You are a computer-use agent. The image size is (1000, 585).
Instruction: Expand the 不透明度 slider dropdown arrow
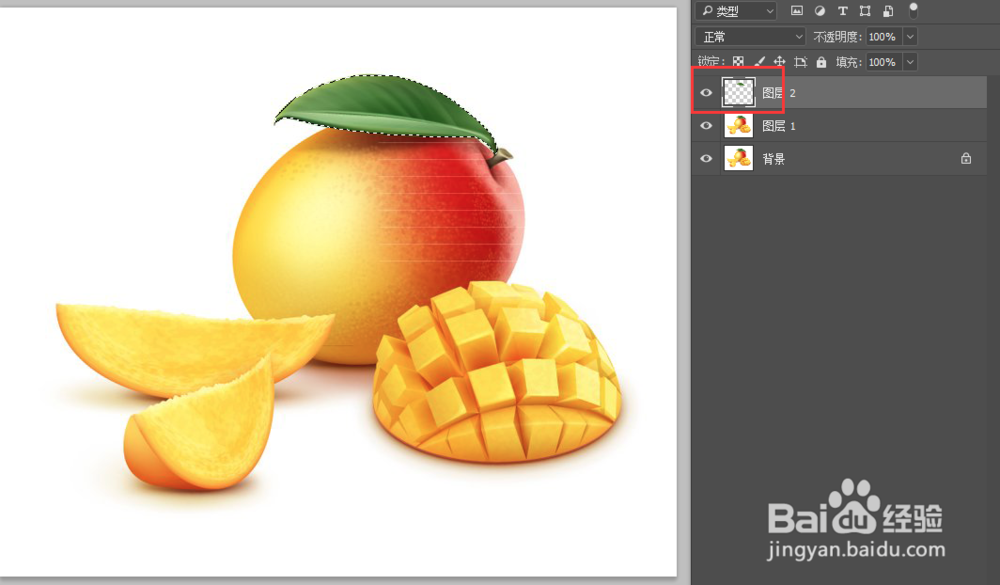pos(910,37)
